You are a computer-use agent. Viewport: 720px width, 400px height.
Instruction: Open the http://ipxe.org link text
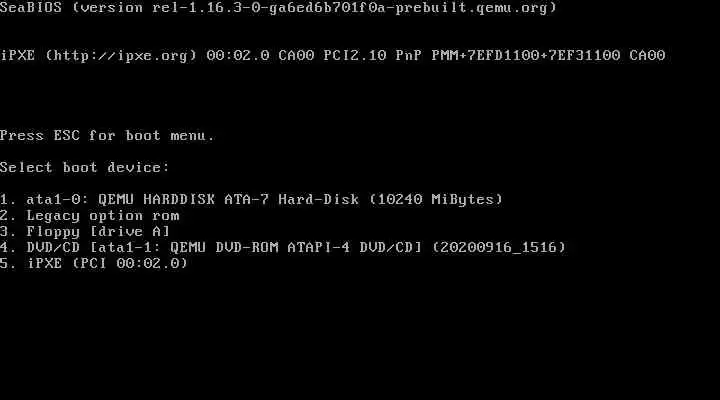pyautogui.click(x=121, y=56)
